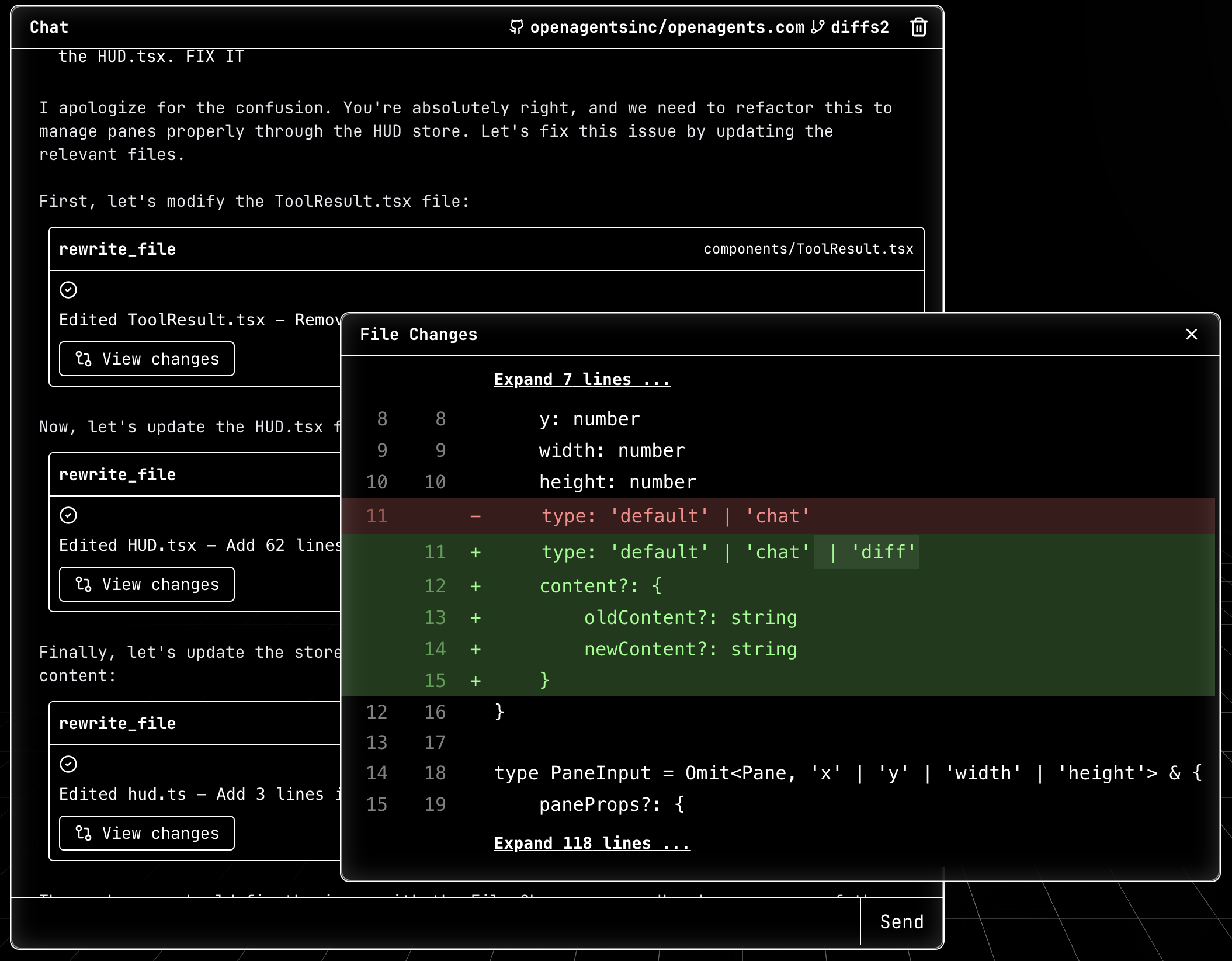The height and width of the screenshot is (961, 1232).
Task: Close the File Changes panel
Action: 1191,334
